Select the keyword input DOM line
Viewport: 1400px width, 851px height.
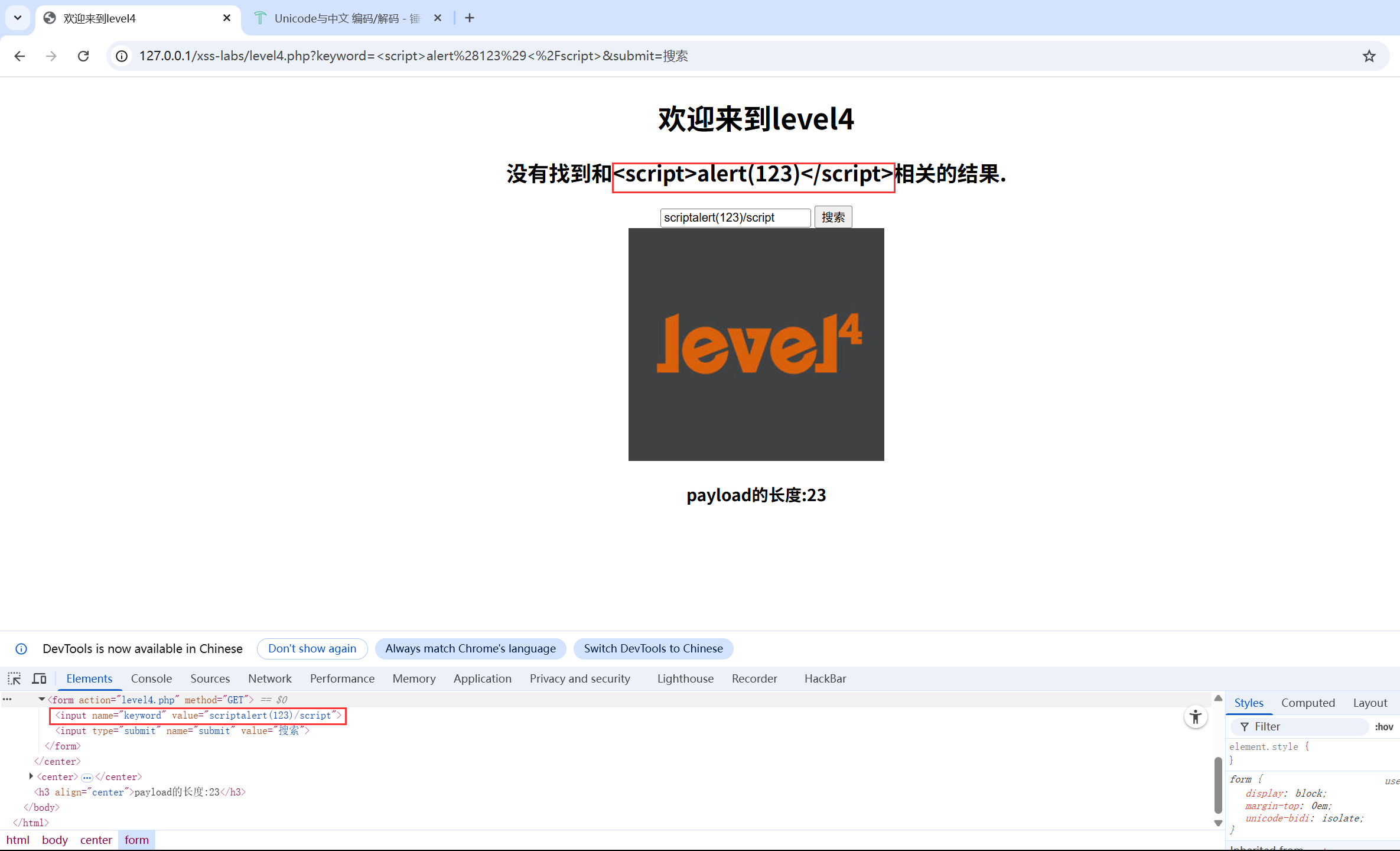pyautogui.click(x=198, y=716)
